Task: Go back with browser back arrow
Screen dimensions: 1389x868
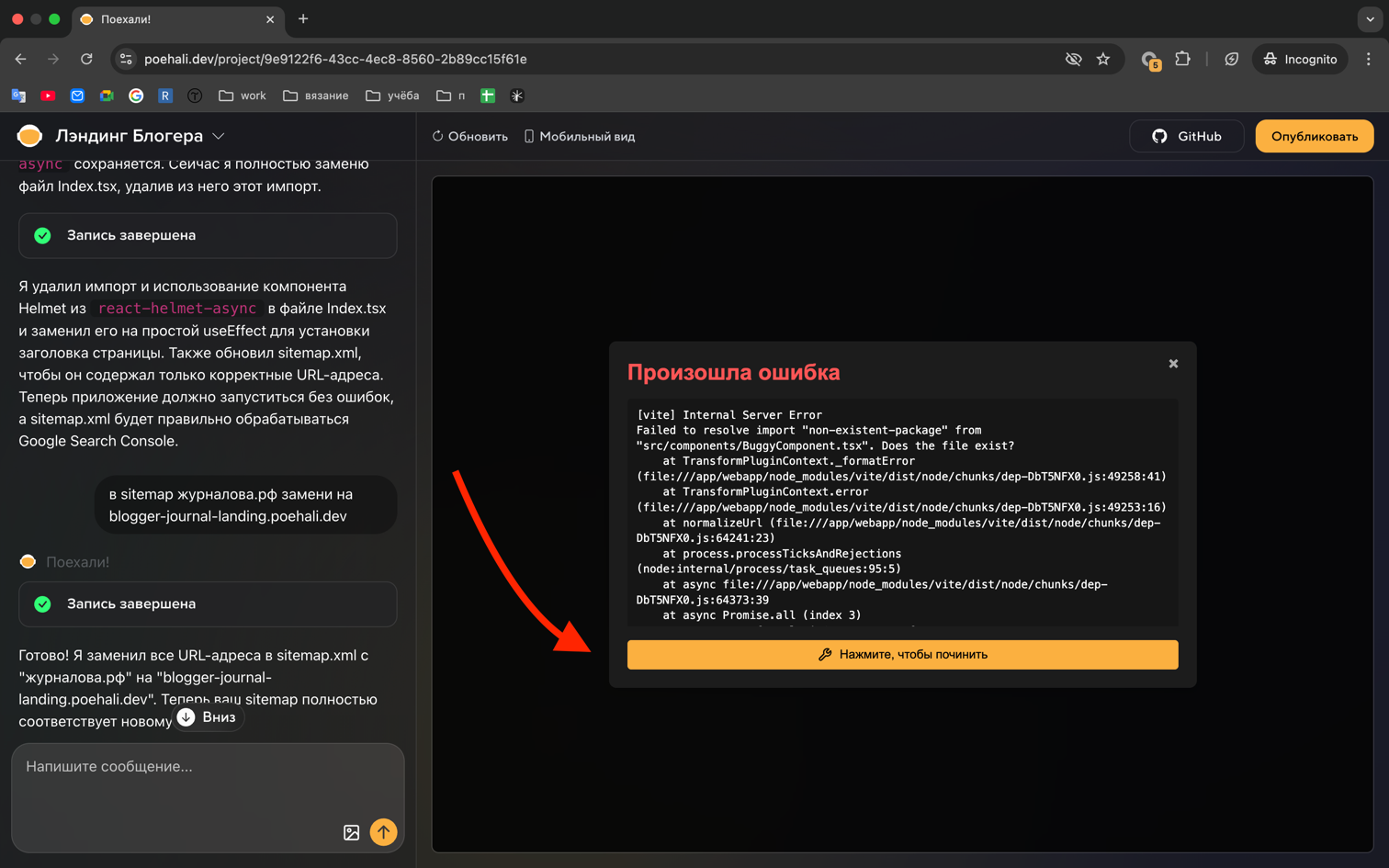Action: pos(20,59)
